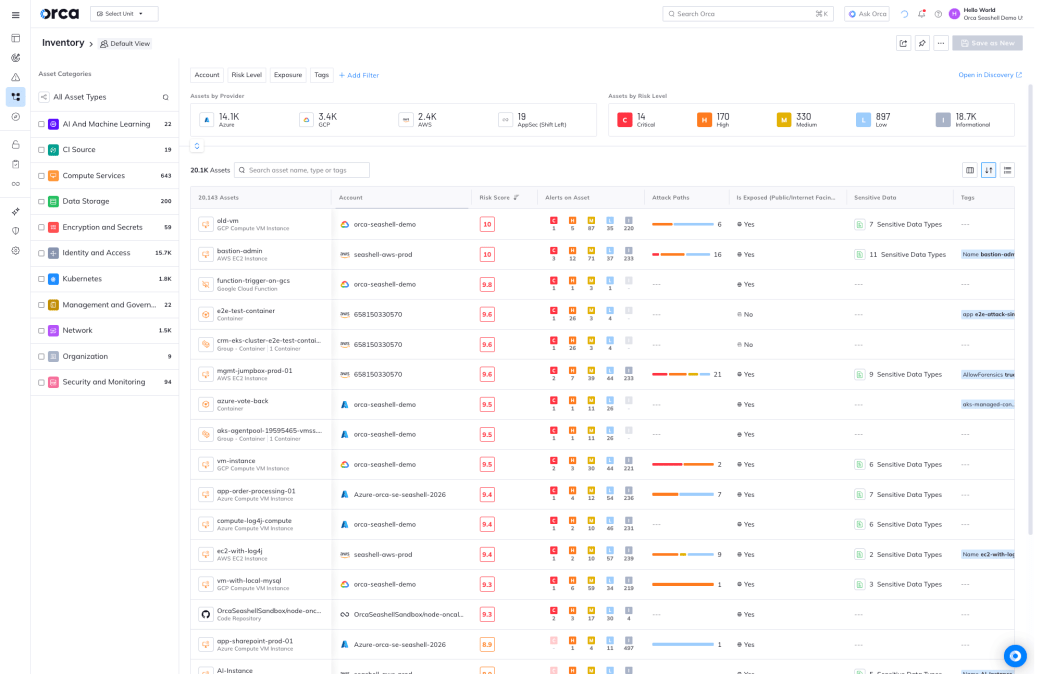
Task: Open the notifications bell icon
Action: pyautogui.click(x=922, y=14)
